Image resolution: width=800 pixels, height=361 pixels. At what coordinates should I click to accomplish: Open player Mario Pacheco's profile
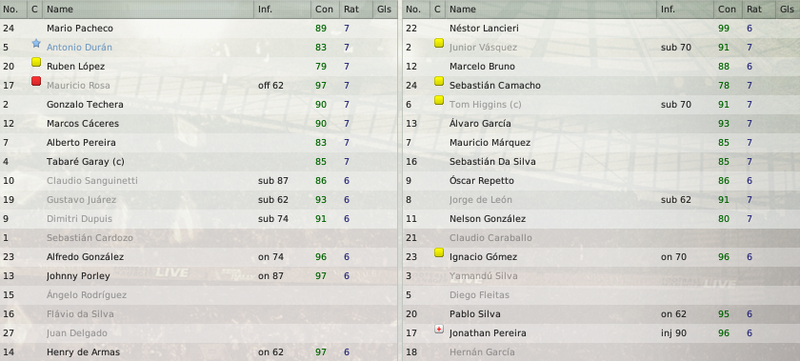(80, 28)
